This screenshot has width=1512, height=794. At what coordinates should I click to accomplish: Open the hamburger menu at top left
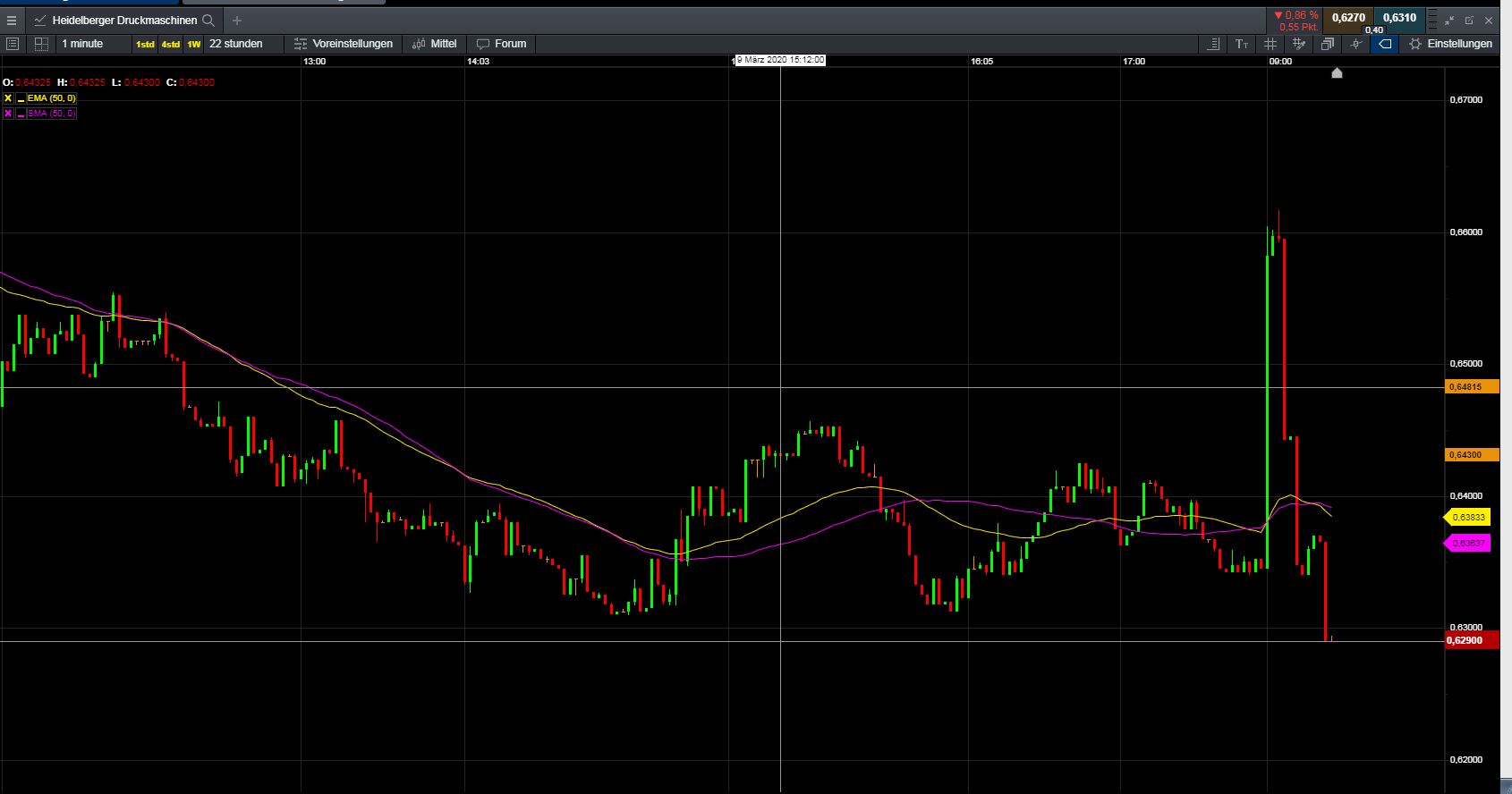click(x=12, y=20)
